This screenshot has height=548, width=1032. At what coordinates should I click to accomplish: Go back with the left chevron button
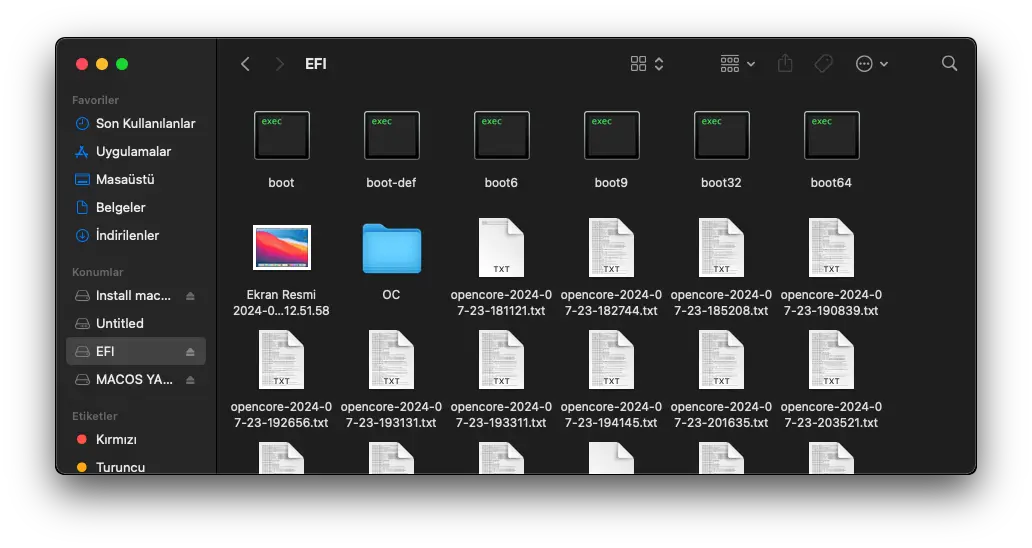coord(245,64)
